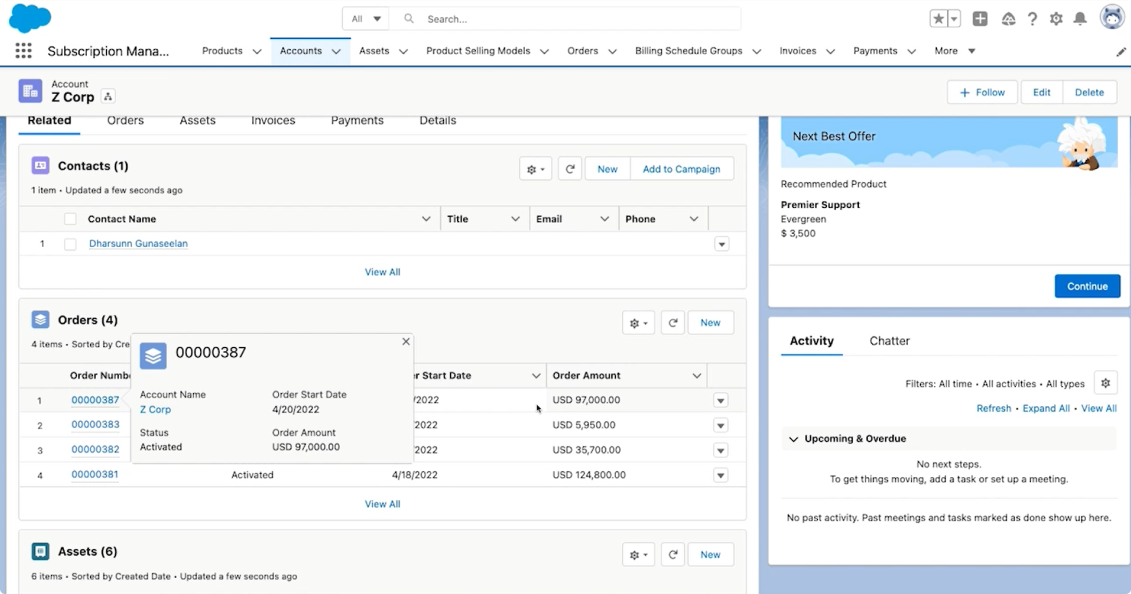Open the account hierarchy icon next to Z Corp
Image resolution: width=1131 pixels, height=594 pixels.
(107, 97)
